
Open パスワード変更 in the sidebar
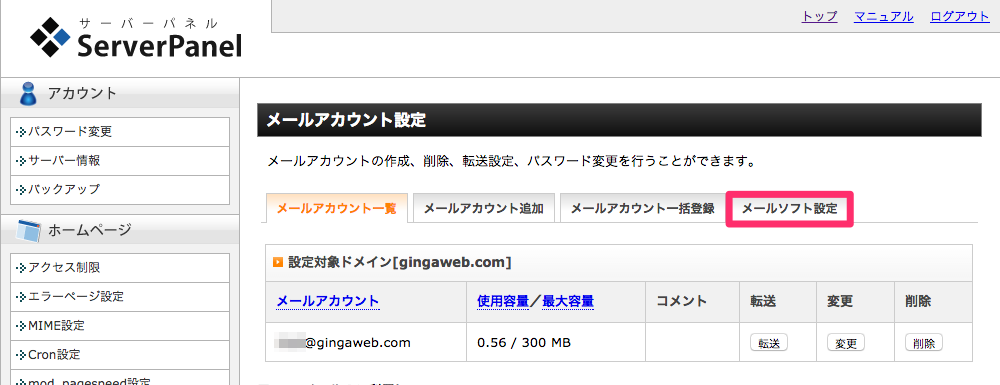pos(120,132)
